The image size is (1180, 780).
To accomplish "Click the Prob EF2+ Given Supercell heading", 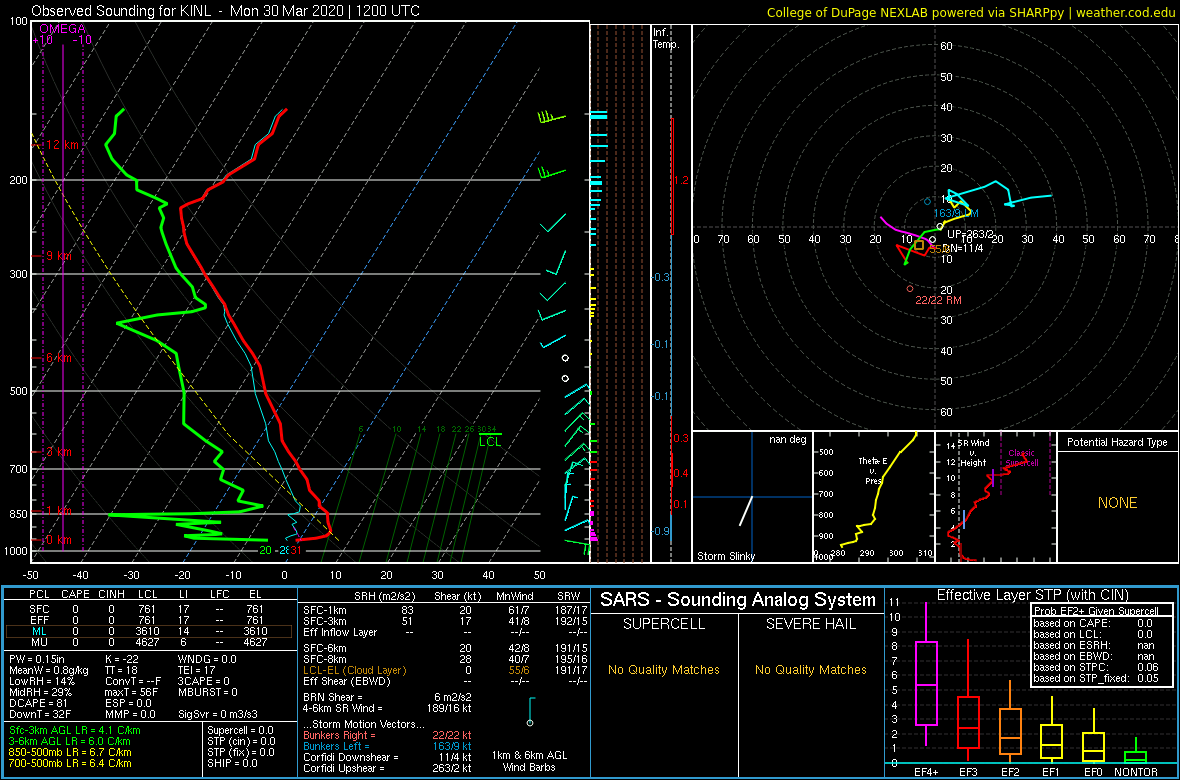I will pyautogui.click(x=1094, y=611).
